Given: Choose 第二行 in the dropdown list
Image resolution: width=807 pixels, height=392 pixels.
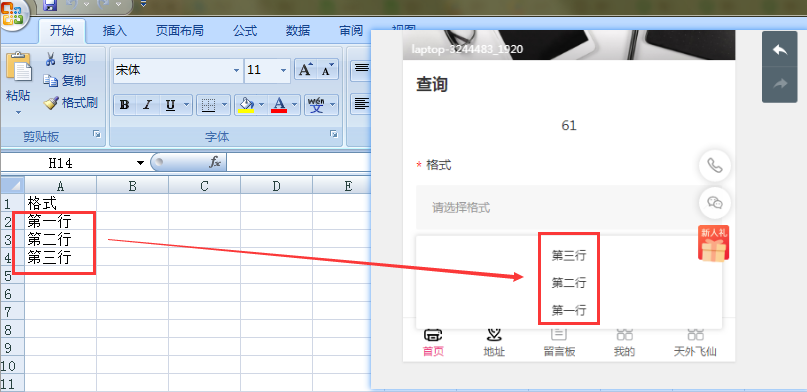Looking at the screenshot, I should coord(568,282).
